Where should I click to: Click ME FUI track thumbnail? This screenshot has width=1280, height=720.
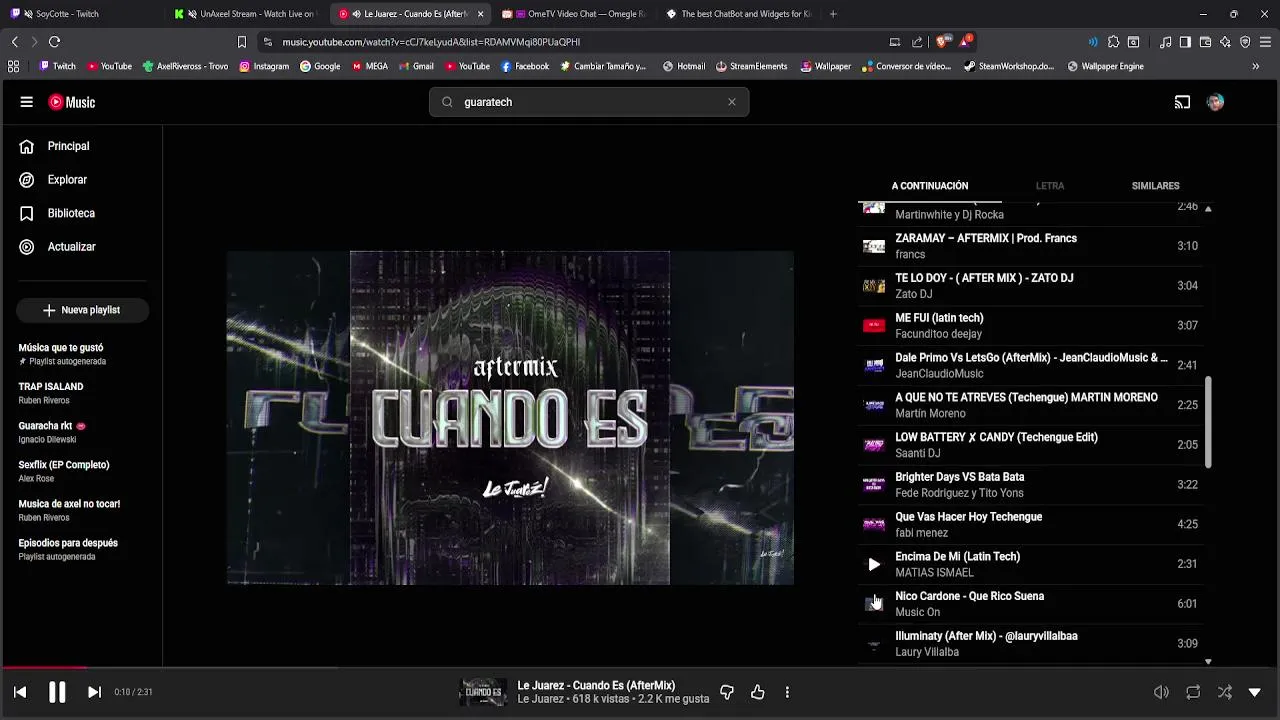click(874, 325)
